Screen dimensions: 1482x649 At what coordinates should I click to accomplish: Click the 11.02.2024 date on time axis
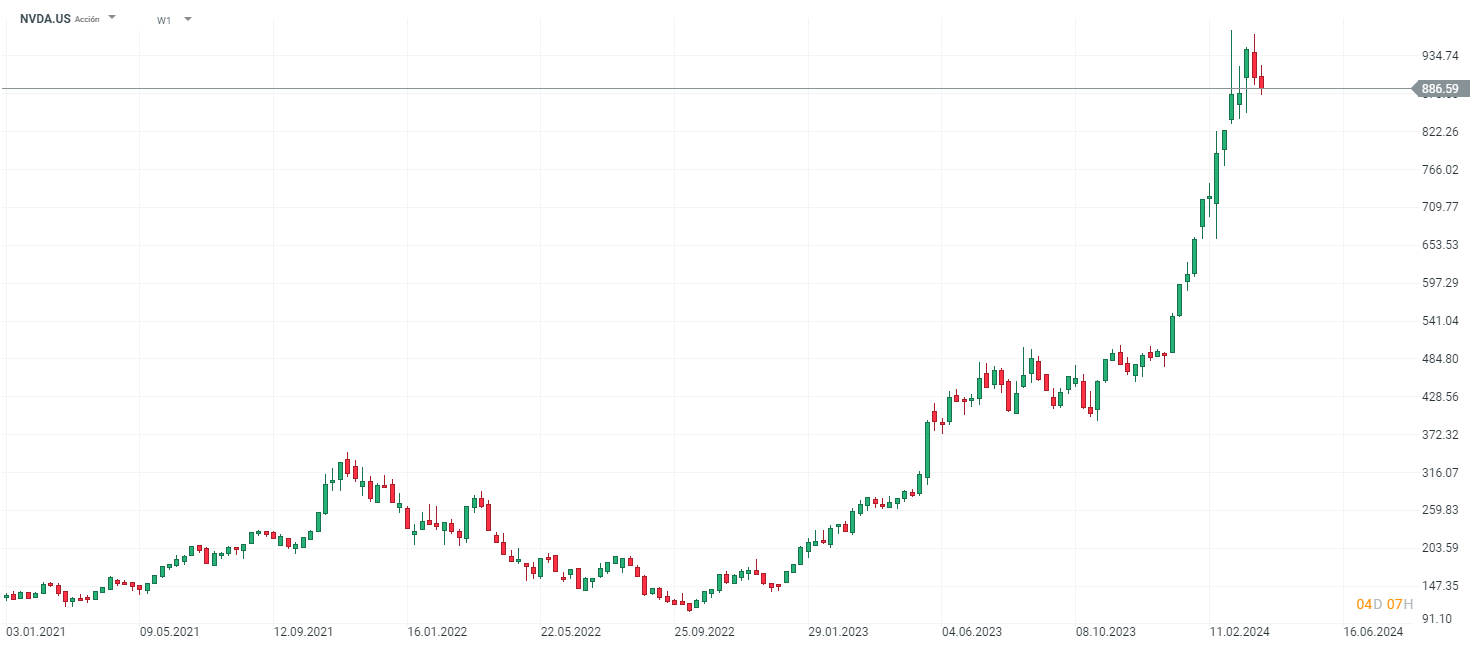[x=1240, y=632]
